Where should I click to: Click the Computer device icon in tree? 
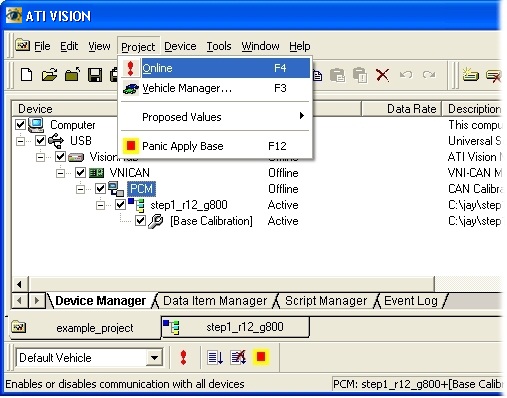click(36, 125)
